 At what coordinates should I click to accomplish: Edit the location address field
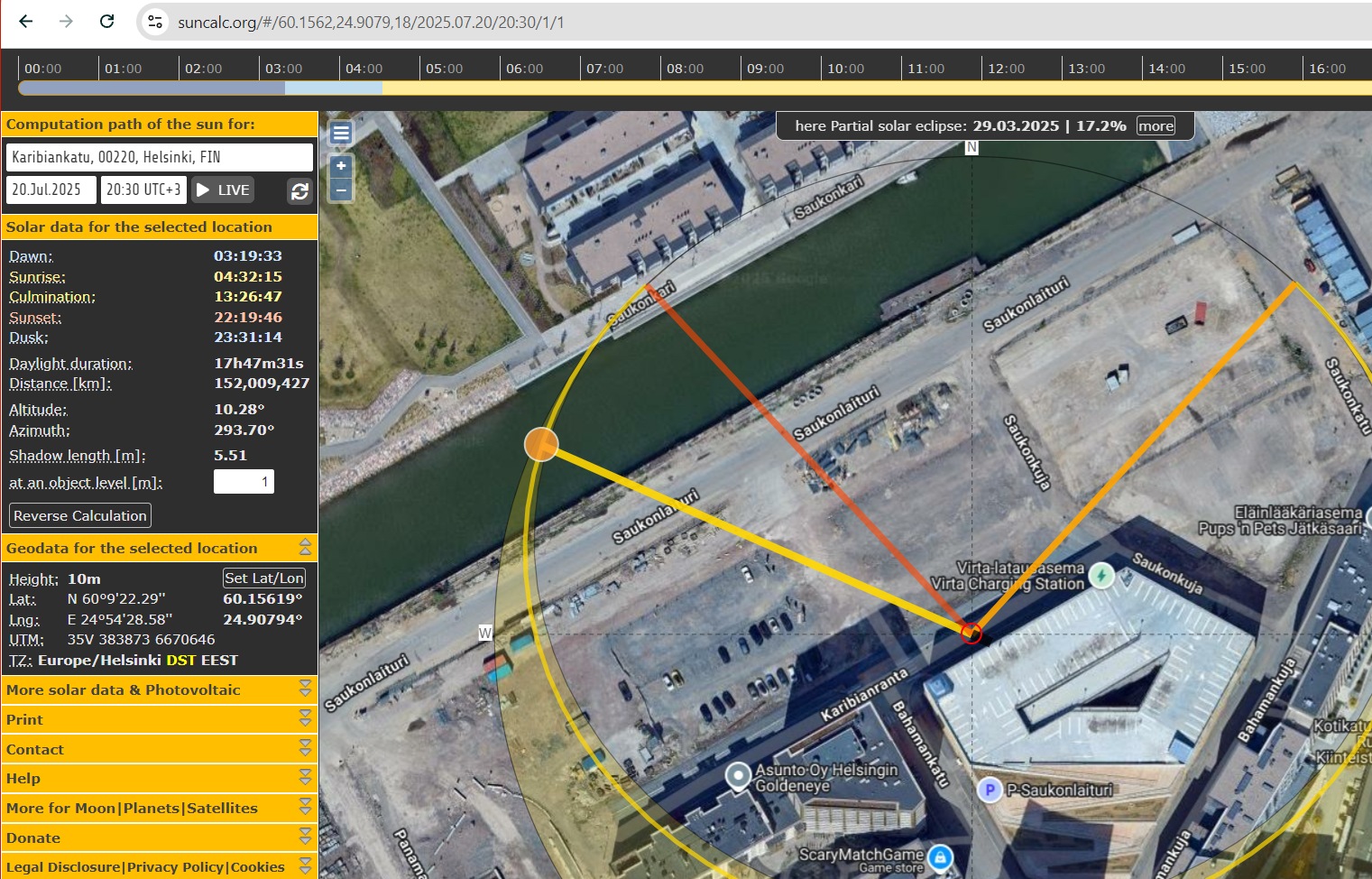[x=160, y=157]
